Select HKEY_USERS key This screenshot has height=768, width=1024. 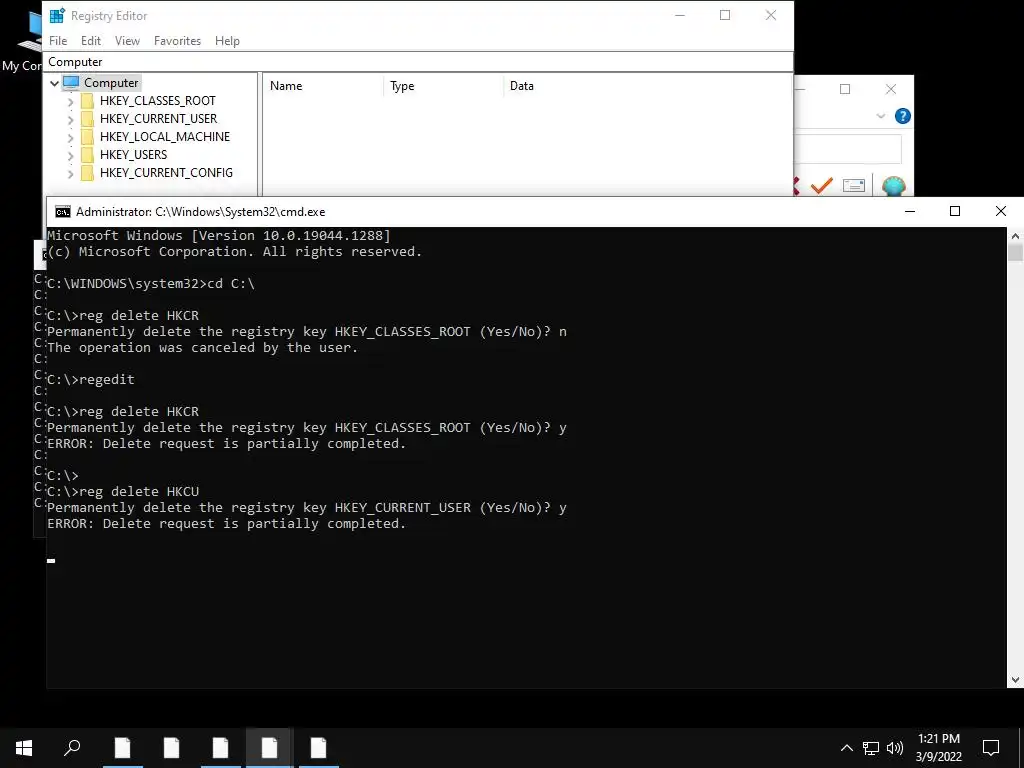[x=133, y=155]
